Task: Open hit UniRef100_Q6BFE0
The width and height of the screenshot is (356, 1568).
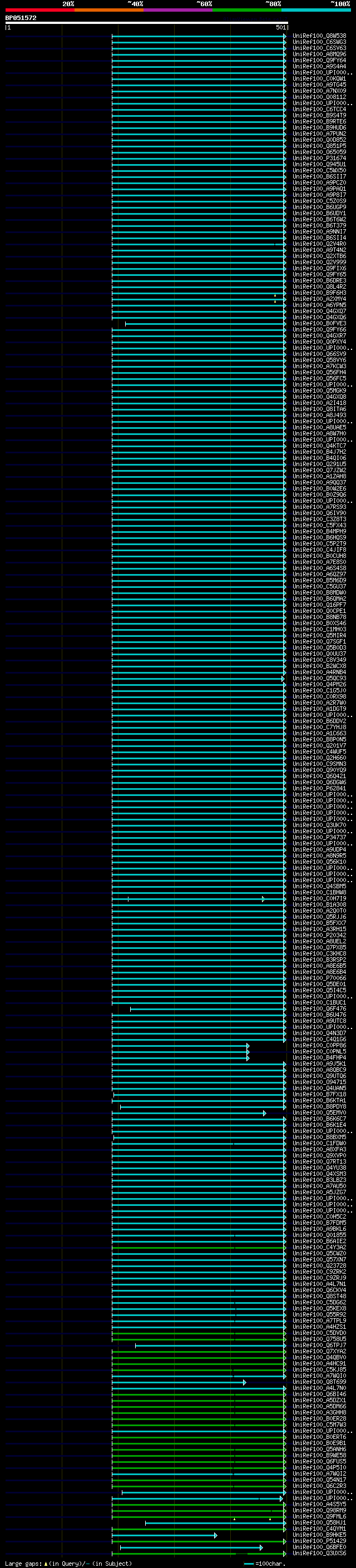Action: point(319,1547)
